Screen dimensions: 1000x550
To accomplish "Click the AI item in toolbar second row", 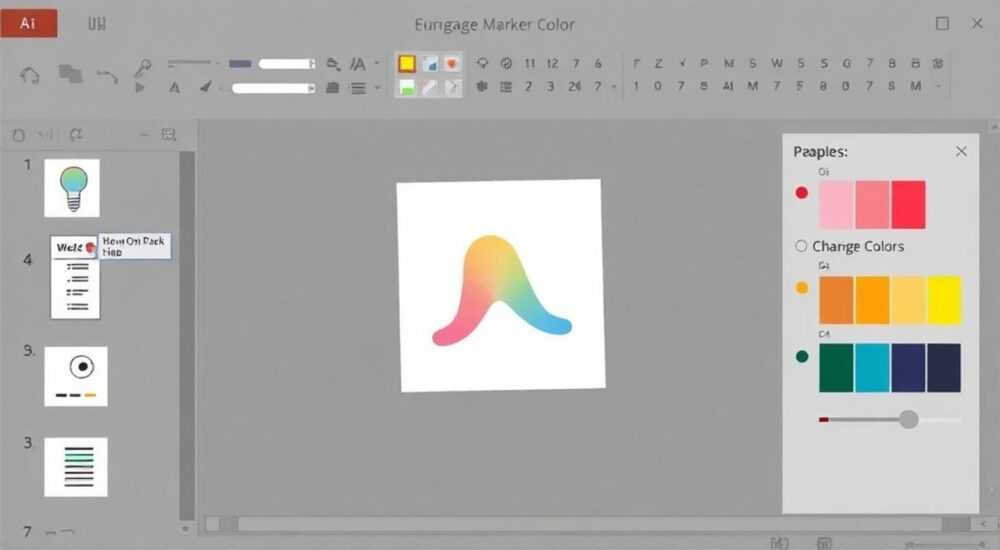I will 728,86.
